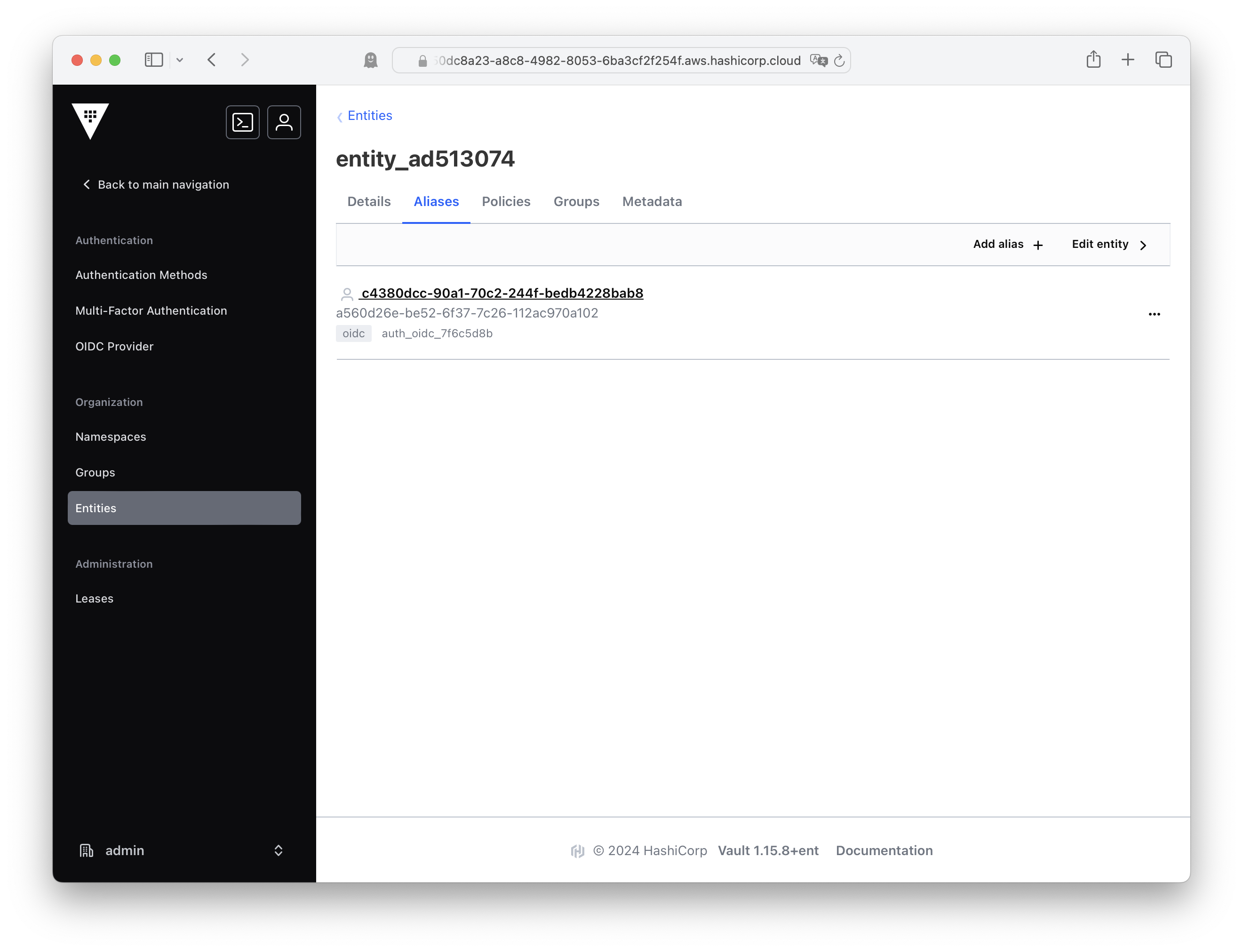The image size is (1243, 952).
Task: Click the translate icon in address bar
Action: click(x=818, y=61)
